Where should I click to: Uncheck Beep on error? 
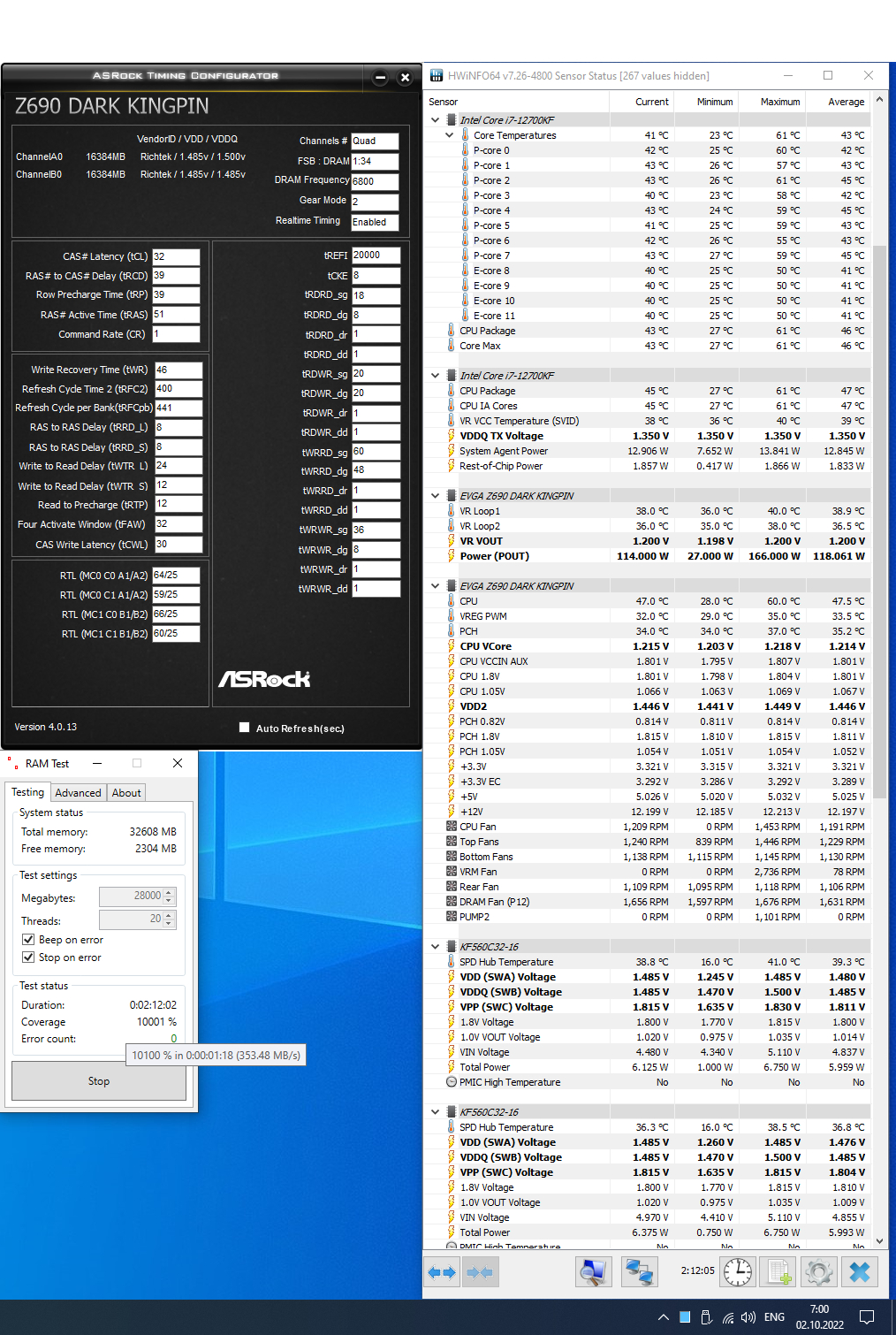pos(28,940)
